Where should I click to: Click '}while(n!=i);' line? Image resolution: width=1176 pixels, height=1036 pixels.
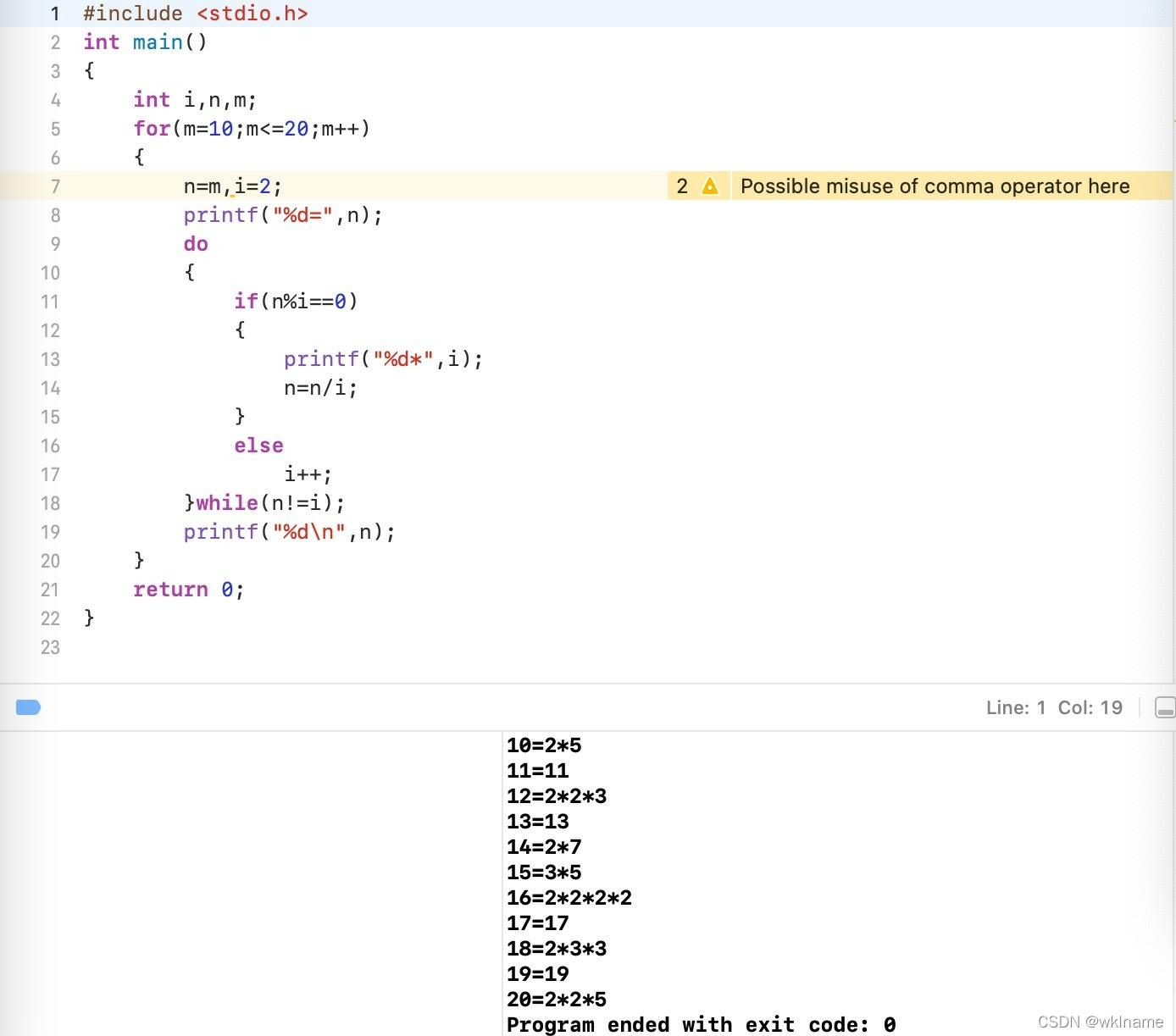click(264, 503)
